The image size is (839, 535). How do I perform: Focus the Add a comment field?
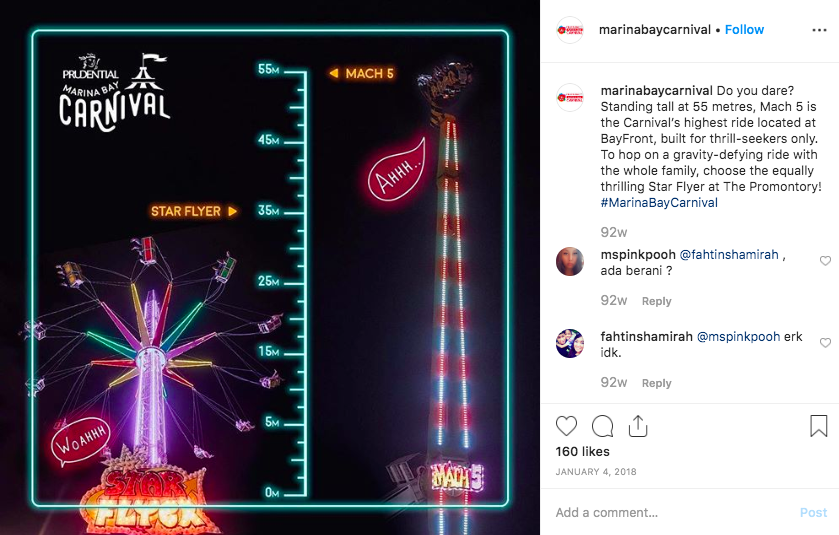pos(674,513)
